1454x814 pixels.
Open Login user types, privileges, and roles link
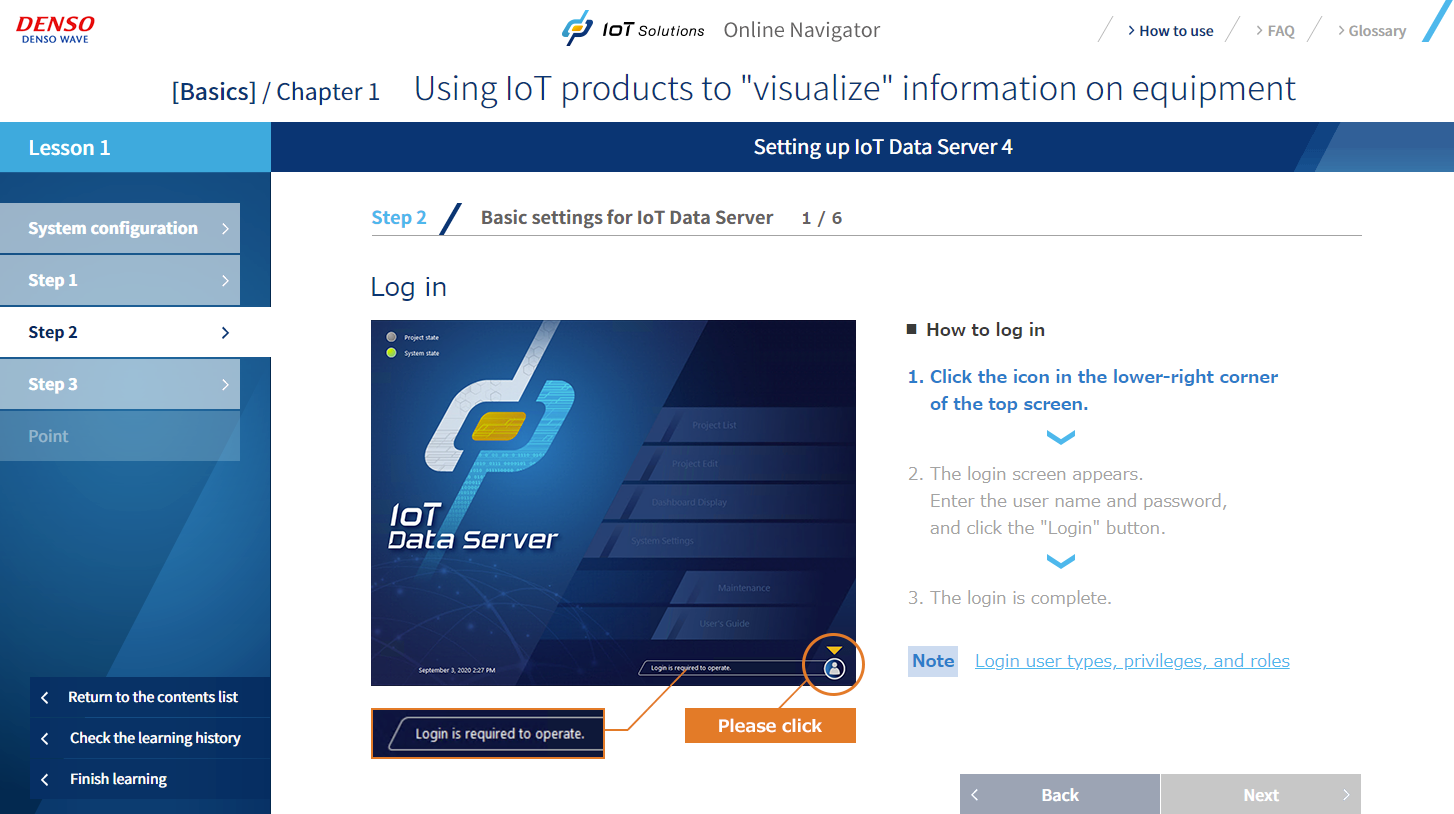point(1132,661)
